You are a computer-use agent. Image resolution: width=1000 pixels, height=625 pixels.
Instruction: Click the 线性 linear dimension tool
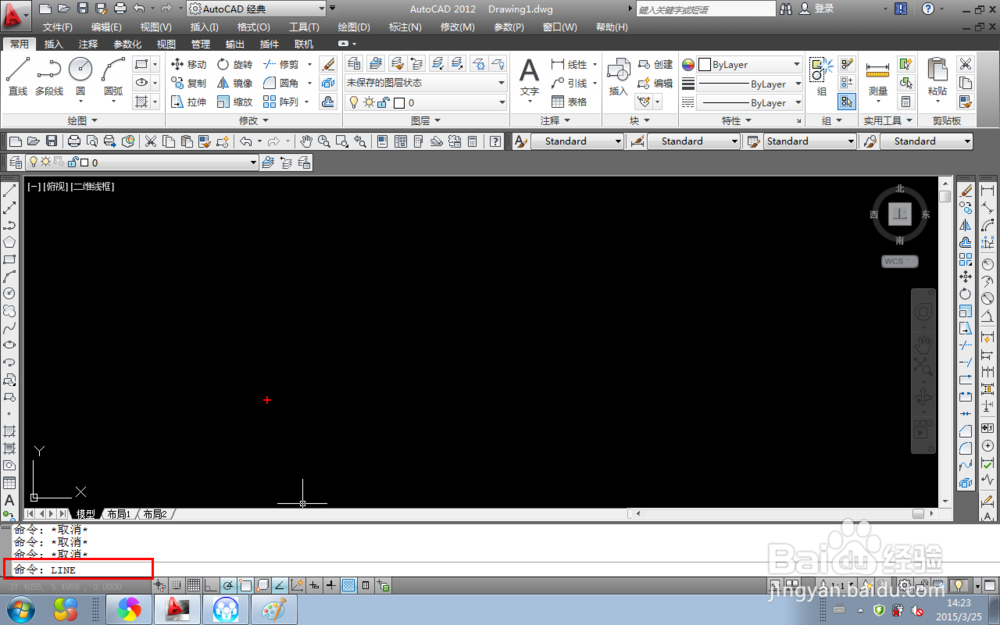pos(569,64)
